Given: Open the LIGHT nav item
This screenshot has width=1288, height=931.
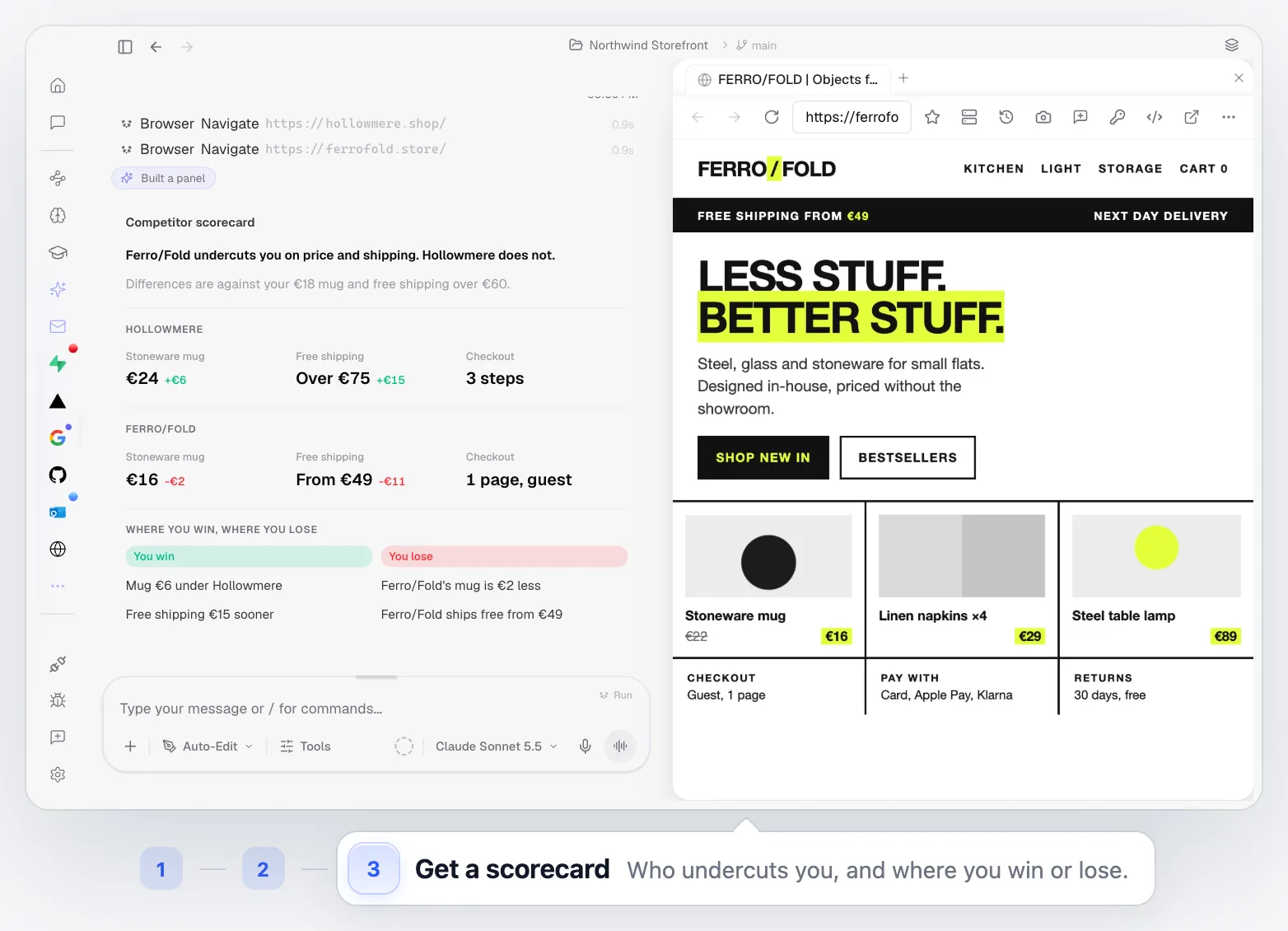Looking at the screenshot, I should coord(1061,169).
